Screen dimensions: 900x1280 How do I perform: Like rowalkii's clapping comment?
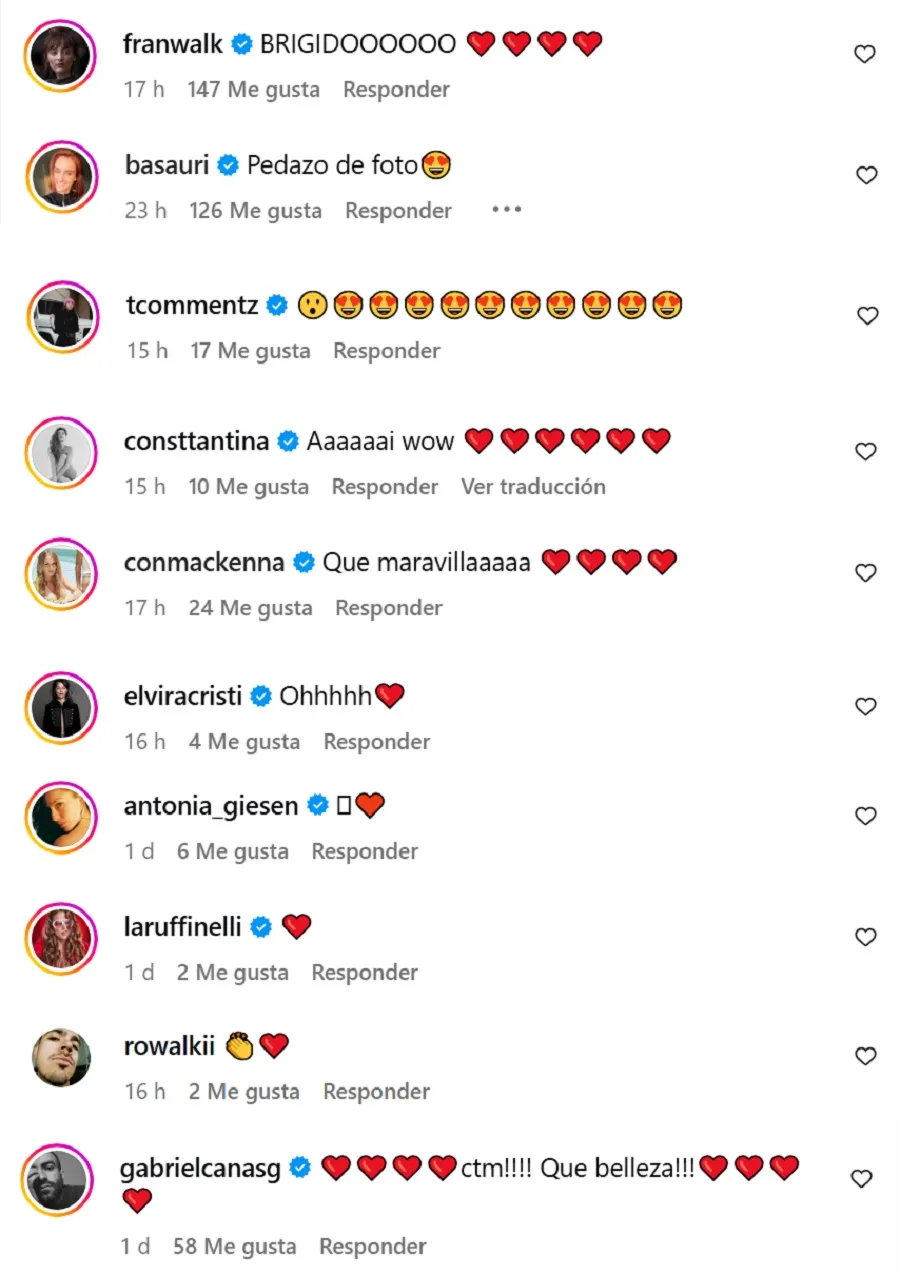point(866,1056)
